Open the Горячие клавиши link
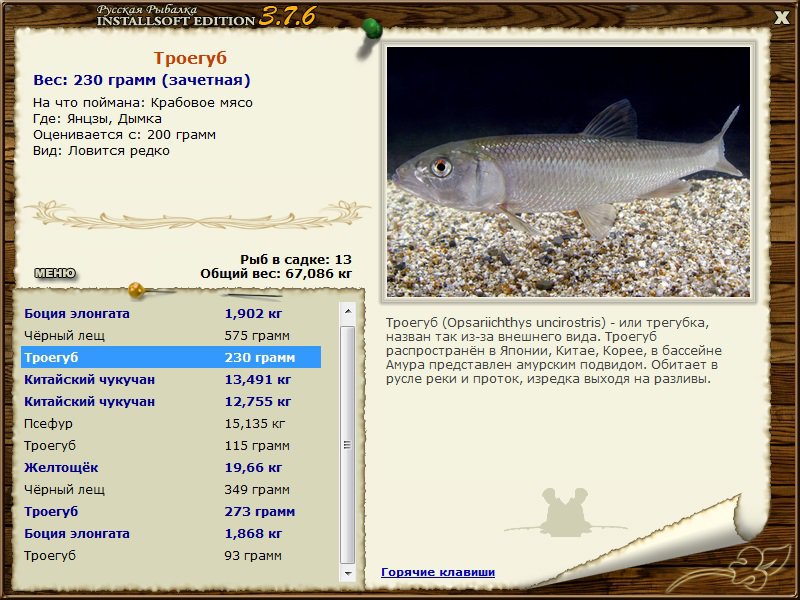Image resolution: width=800 pixels, height=600 pixels. [x=438, y=572]
